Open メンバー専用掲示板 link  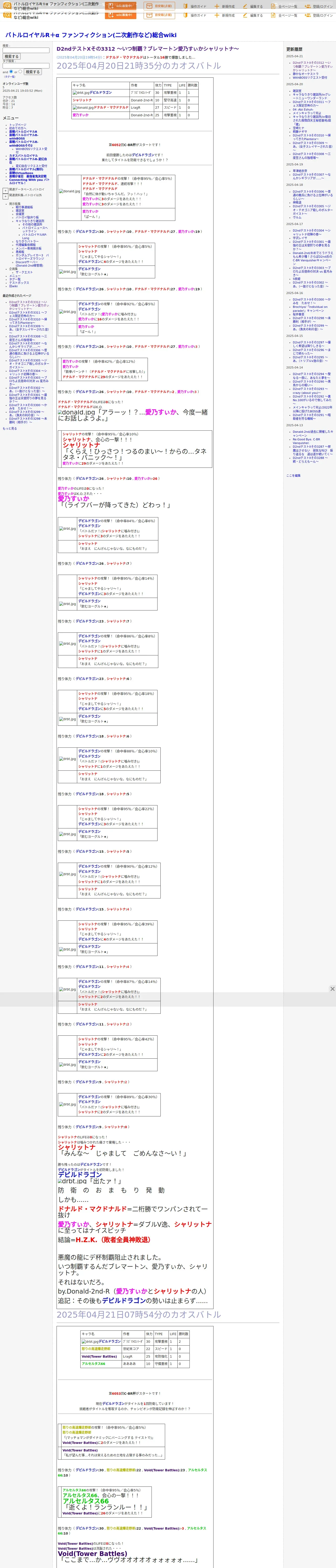click(x=29, y=248)
